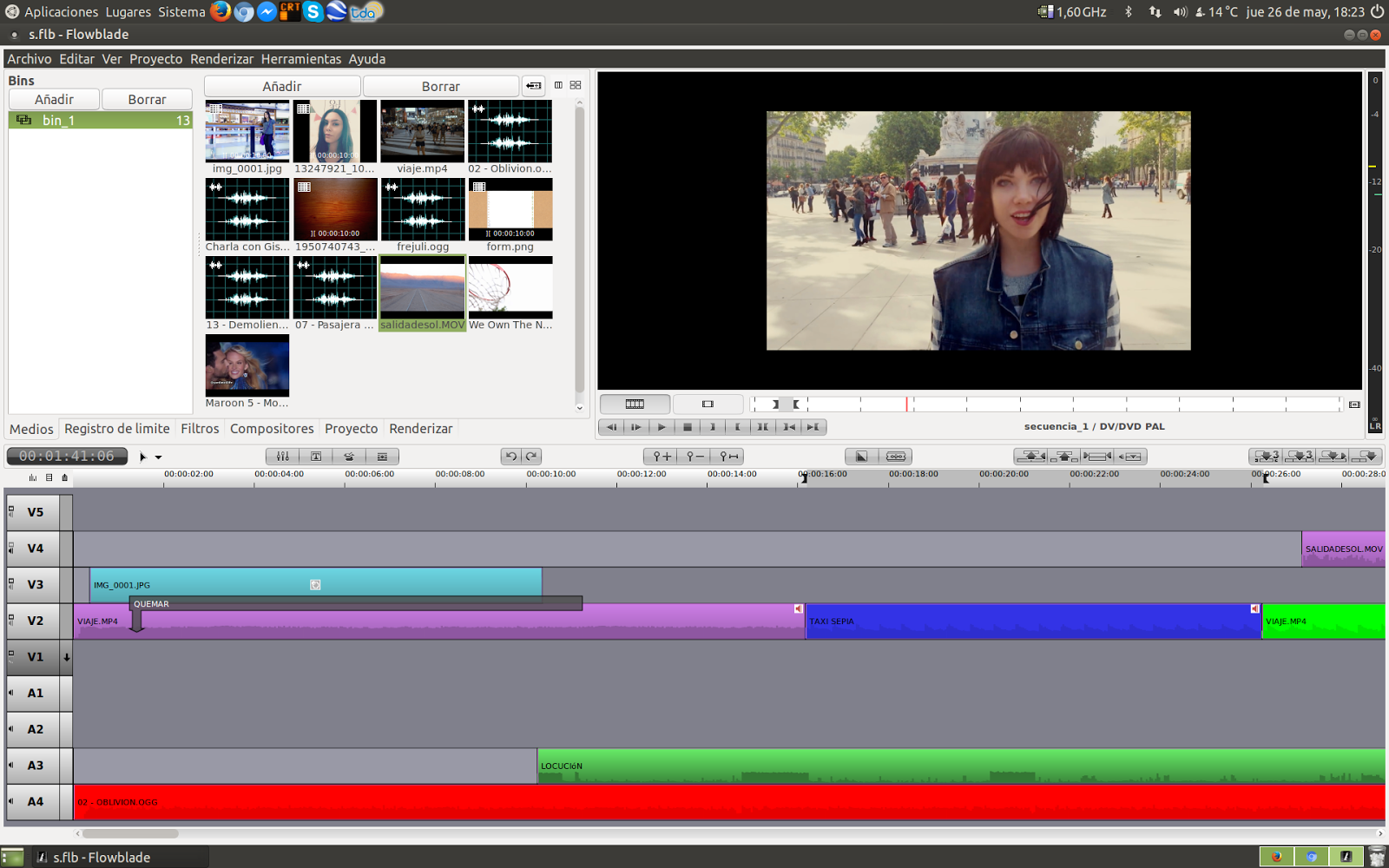1389x868 pixels.
Task: Open the edit tool mode dropdown arrow
Action: pyautogui.click(x=158, y=457)
